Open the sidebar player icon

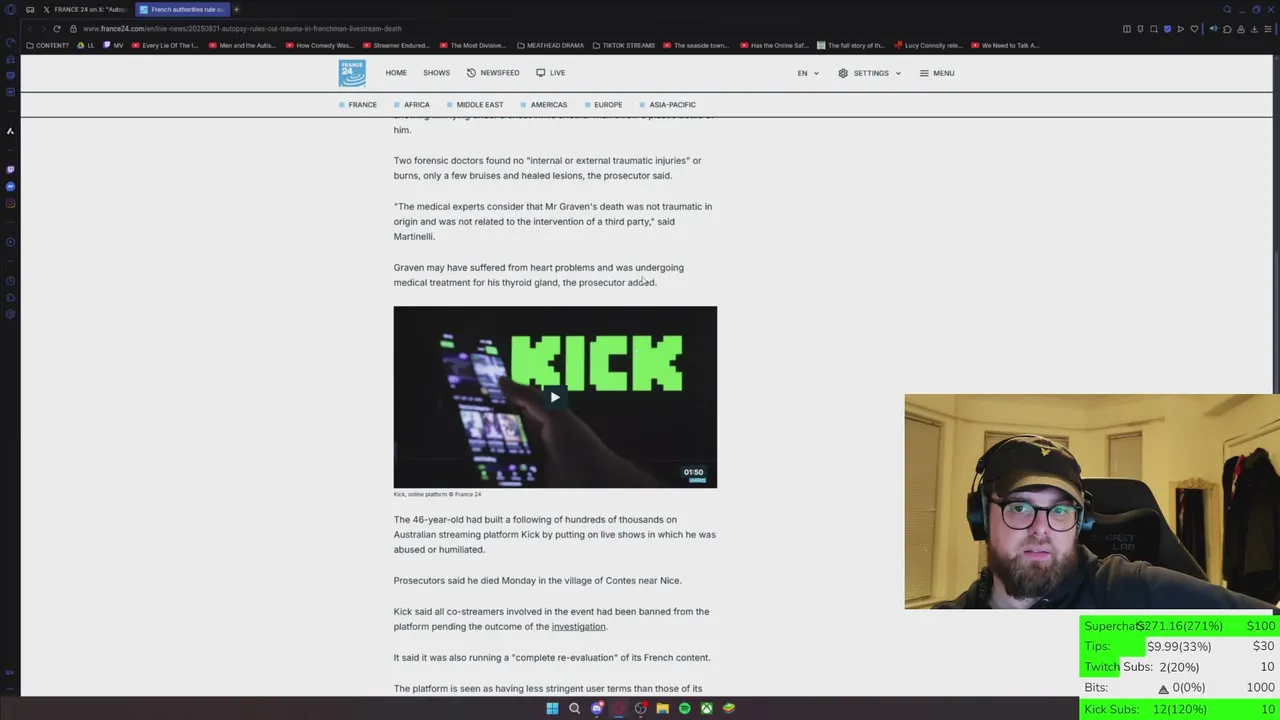(10, 242)
